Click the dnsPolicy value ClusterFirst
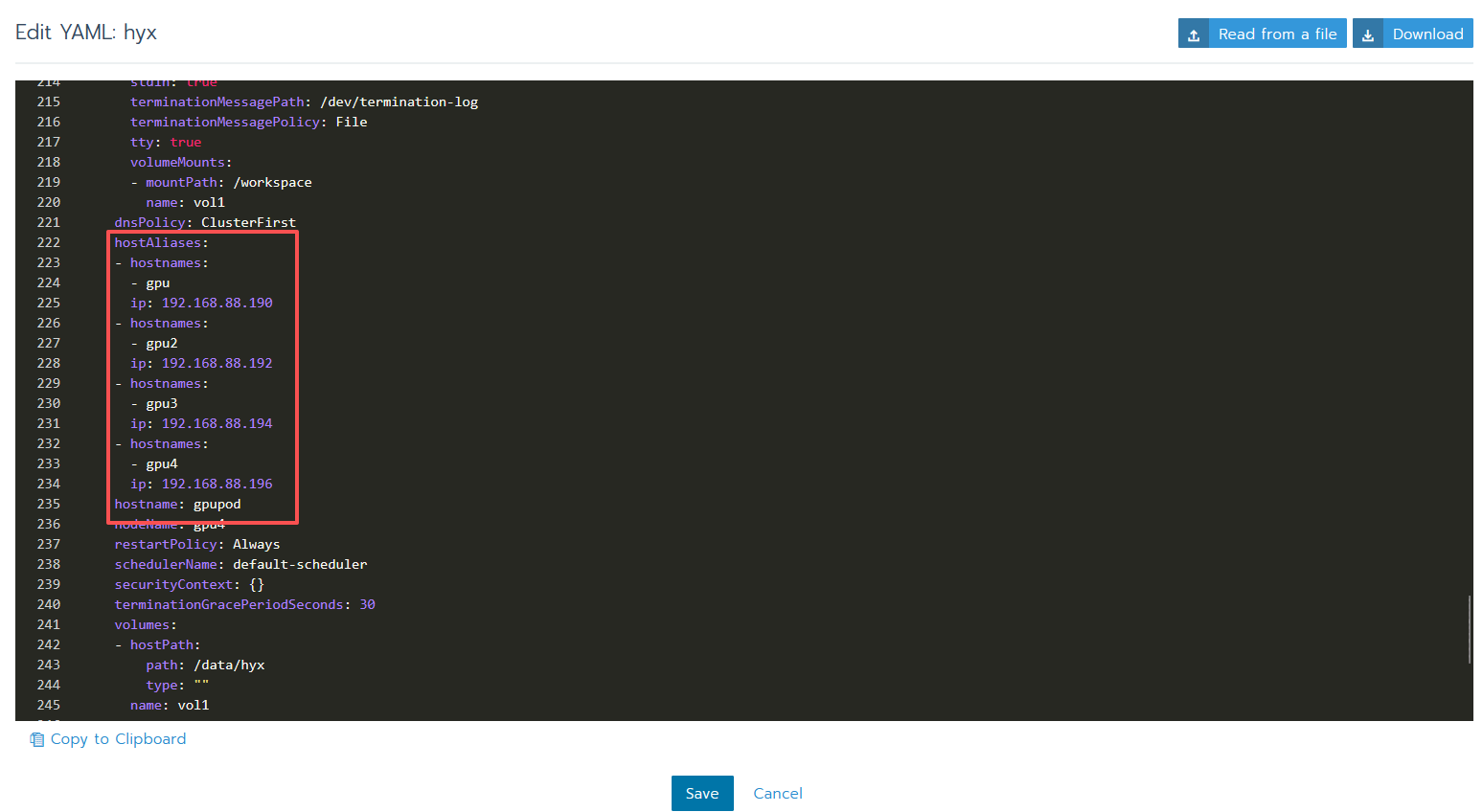Screen dimensions: 1483x812 pos(248,222)
